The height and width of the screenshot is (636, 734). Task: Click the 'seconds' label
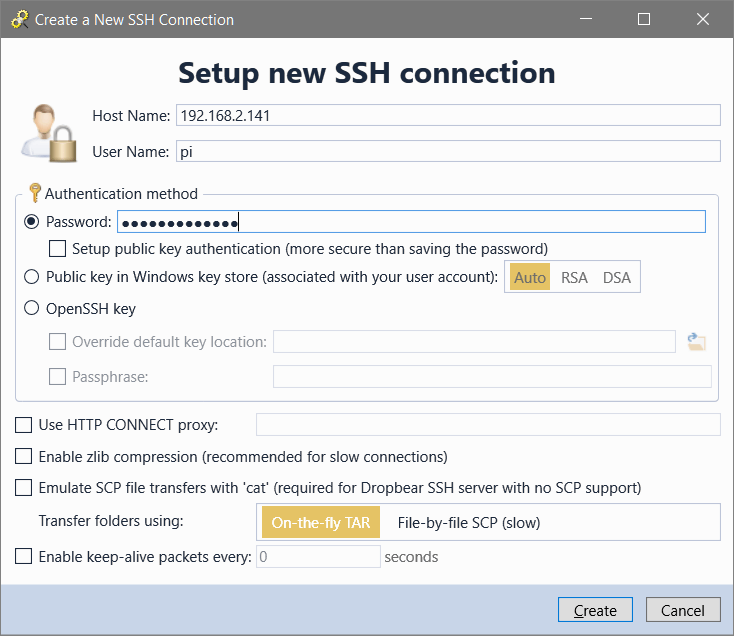411,557
